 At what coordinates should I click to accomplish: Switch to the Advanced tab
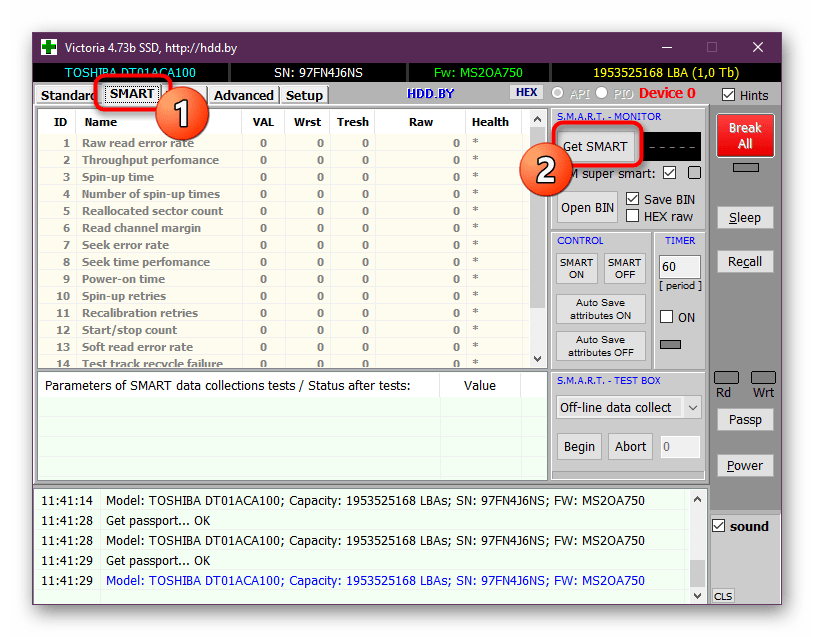pos(243,95)
